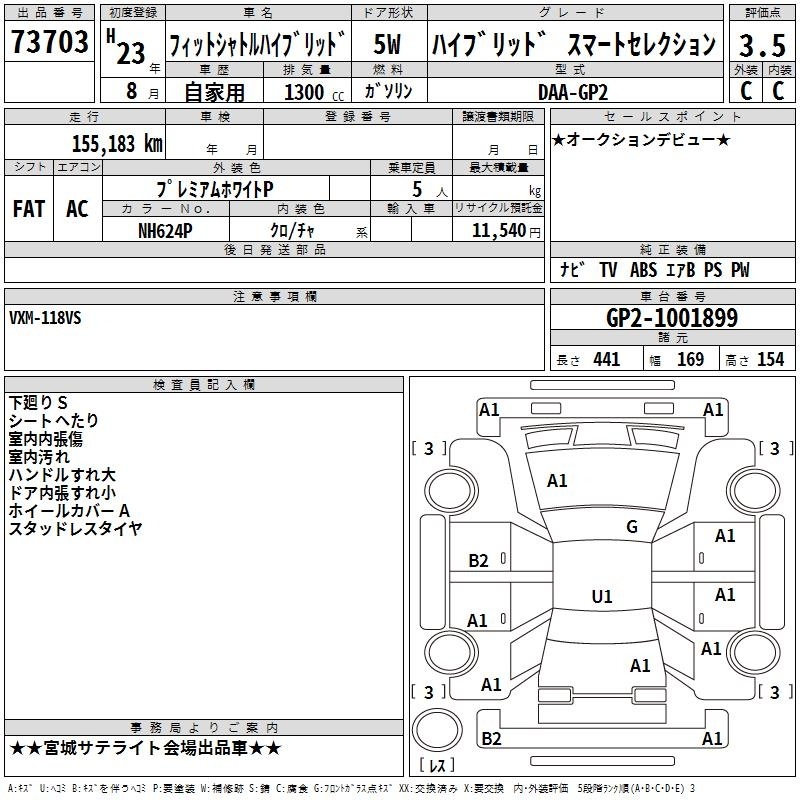Select color number NH624P

[166, 229]
